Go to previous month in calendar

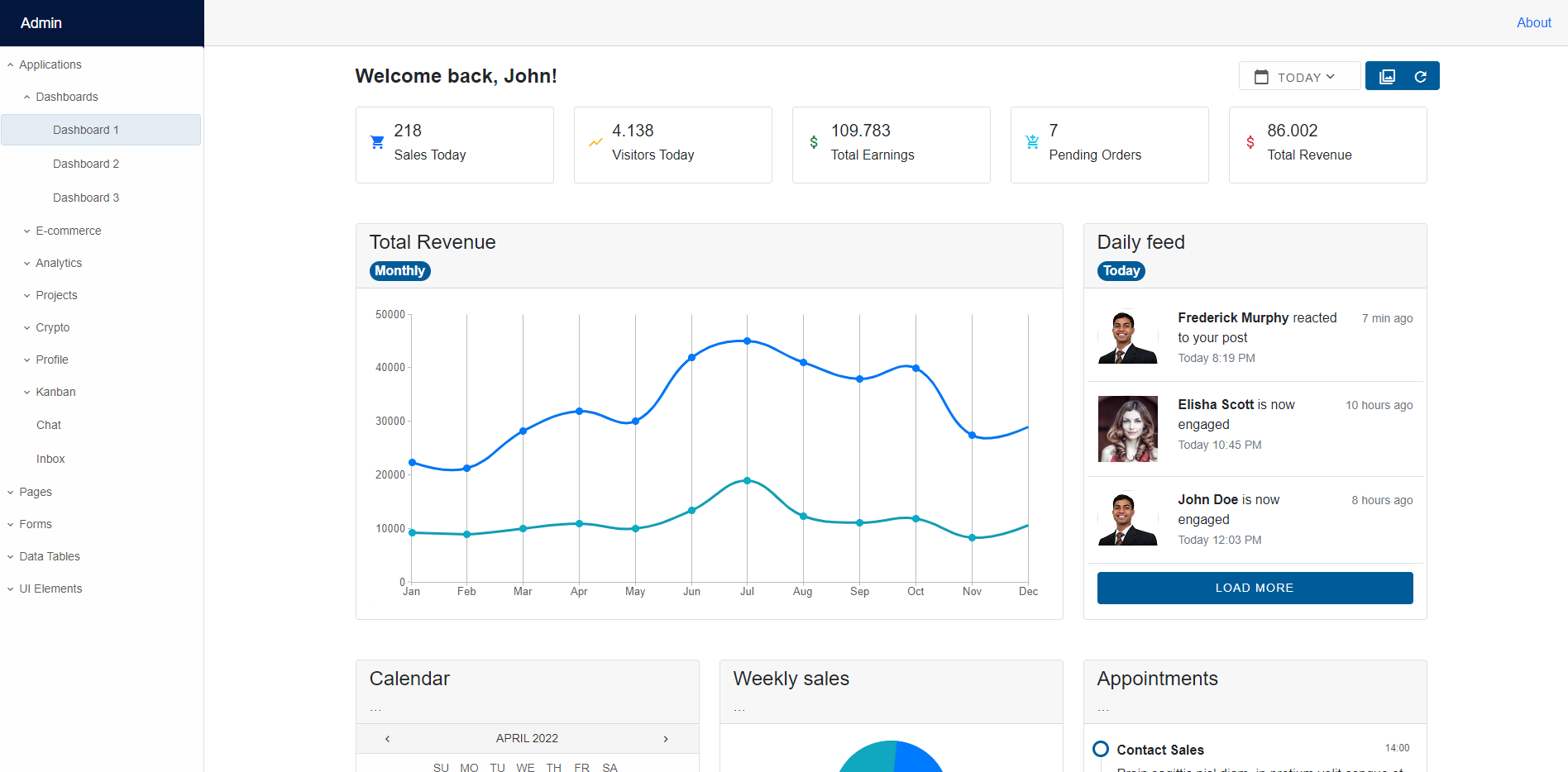coord(387,739)
